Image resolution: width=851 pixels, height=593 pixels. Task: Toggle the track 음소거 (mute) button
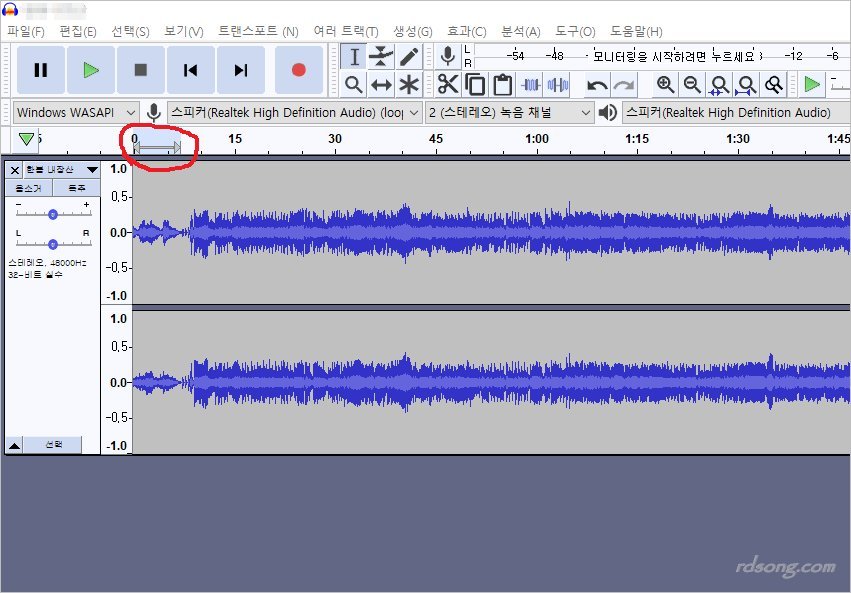point(29,188)
